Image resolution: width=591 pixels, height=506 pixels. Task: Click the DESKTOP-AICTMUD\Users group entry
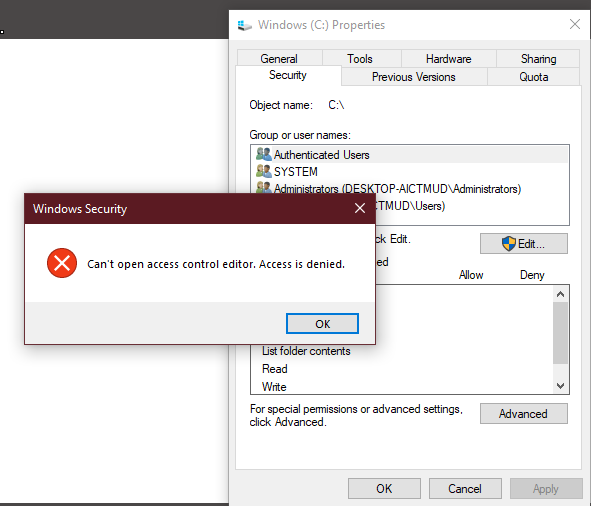(410, 206)
